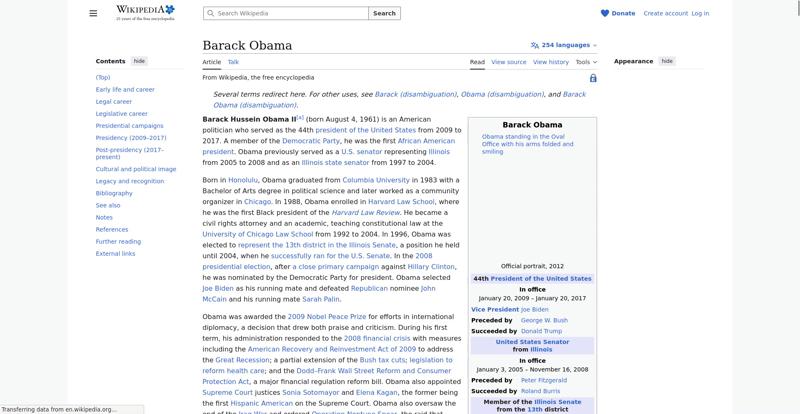Viewport: 800px width, 414px height.
Task: Select the View source tab
Action: [x=509, y=62]
